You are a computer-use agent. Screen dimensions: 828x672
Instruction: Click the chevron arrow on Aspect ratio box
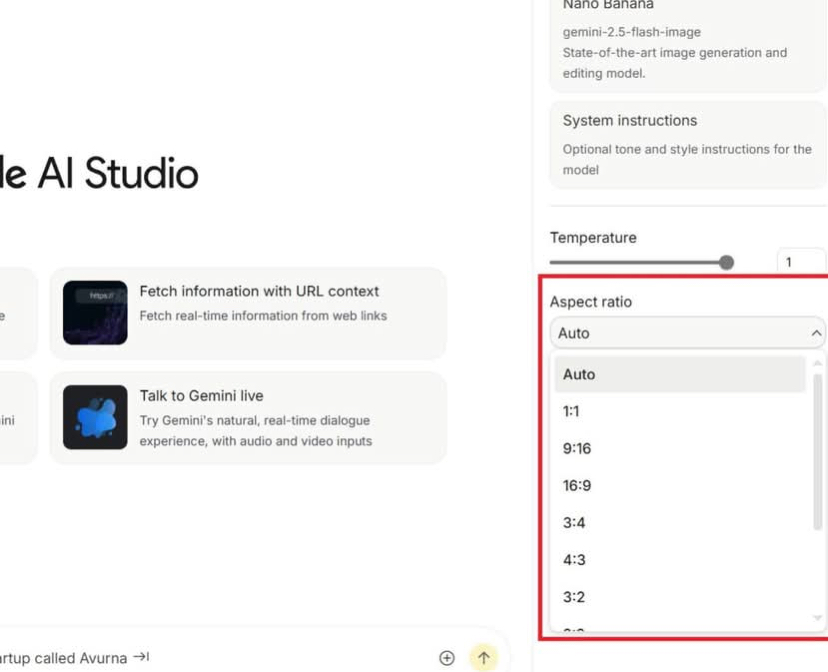pos(816,333)
